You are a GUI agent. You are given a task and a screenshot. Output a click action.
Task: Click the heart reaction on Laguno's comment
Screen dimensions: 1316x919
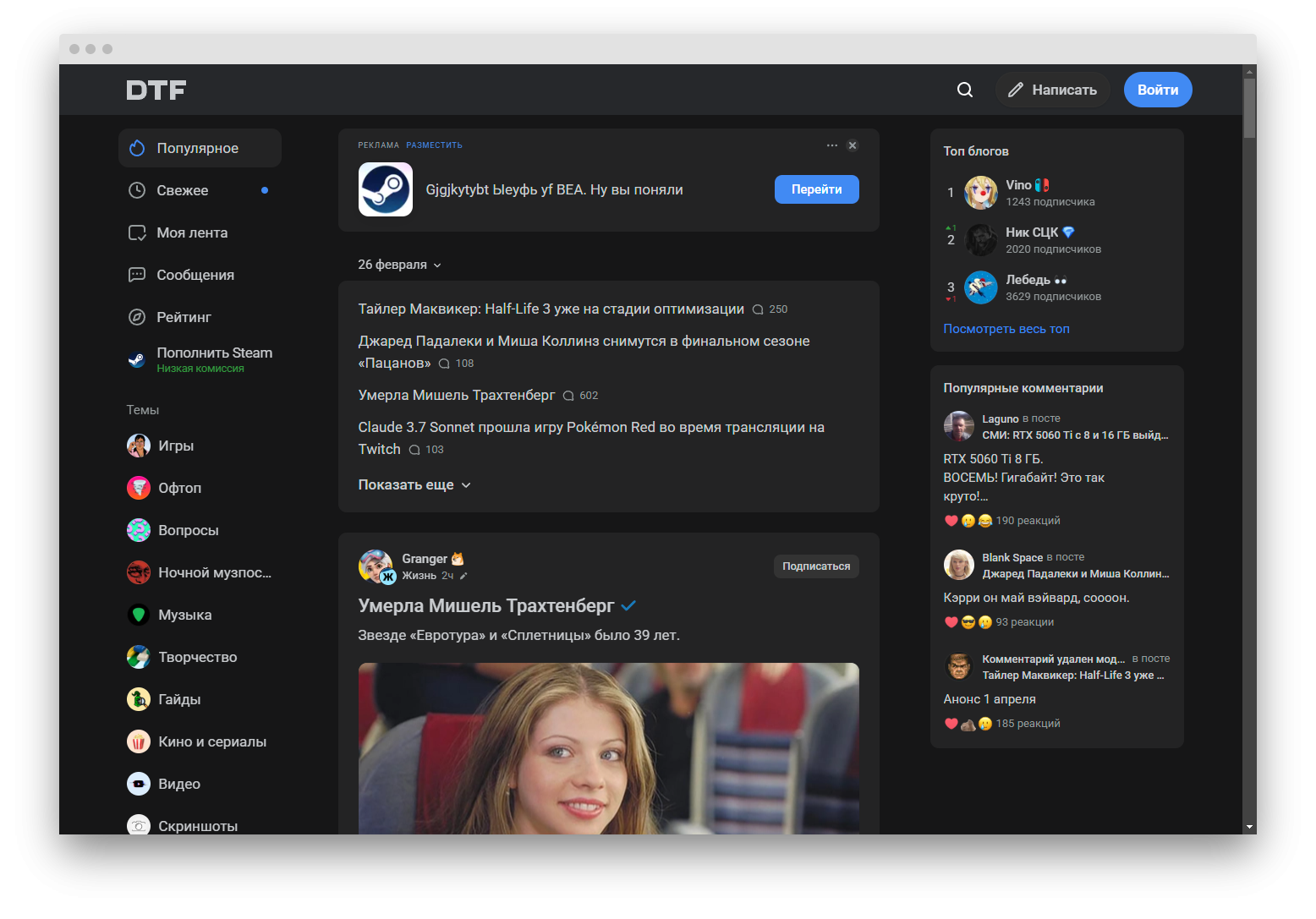click(951, 521)
